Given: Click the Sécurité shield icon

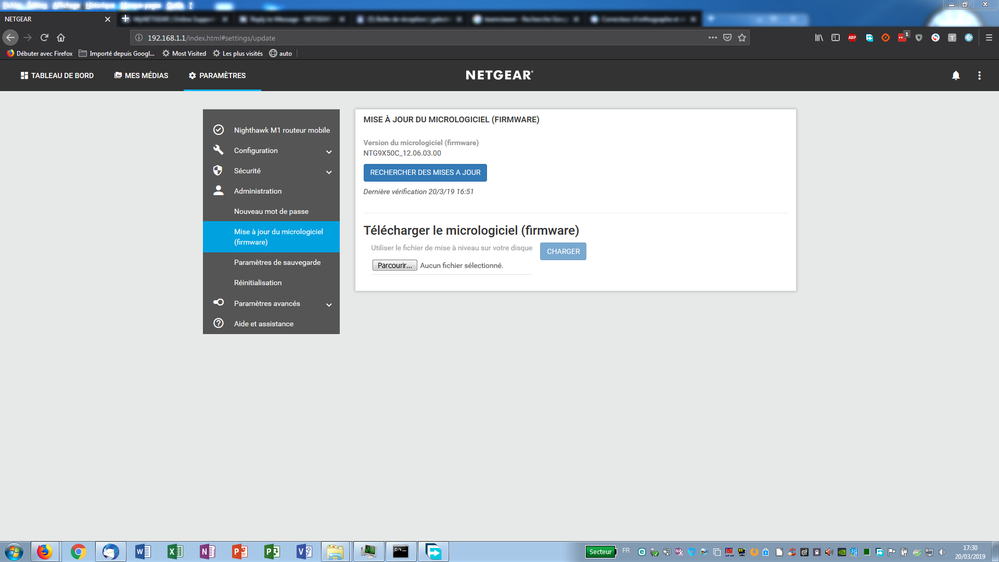Looking at the screenshot, I should (x=219, y=170).
